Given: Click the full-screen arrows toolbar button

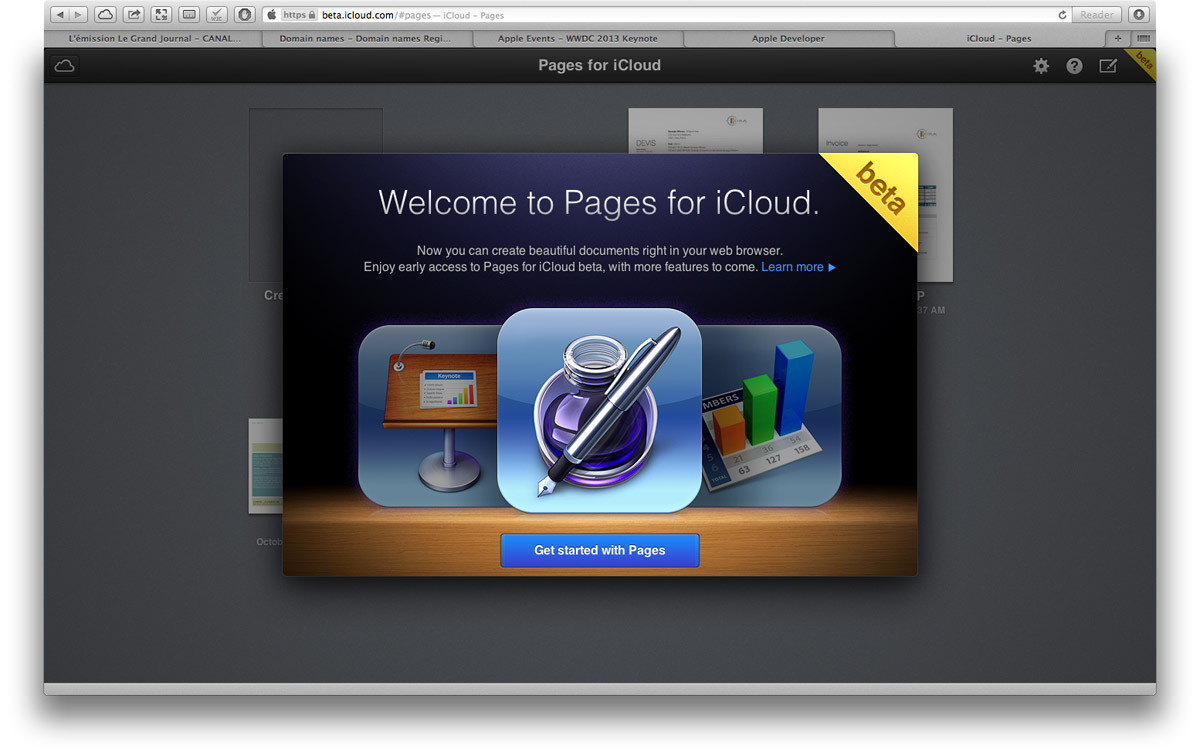Looking at the screenshot, I should pyautogui.click(x=161, y=15).
